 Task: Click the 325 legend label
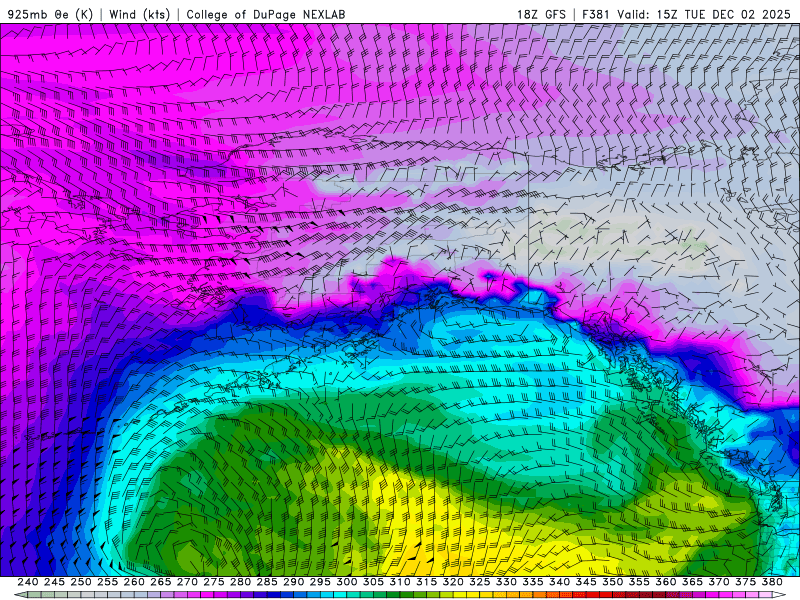pos(480,582)
